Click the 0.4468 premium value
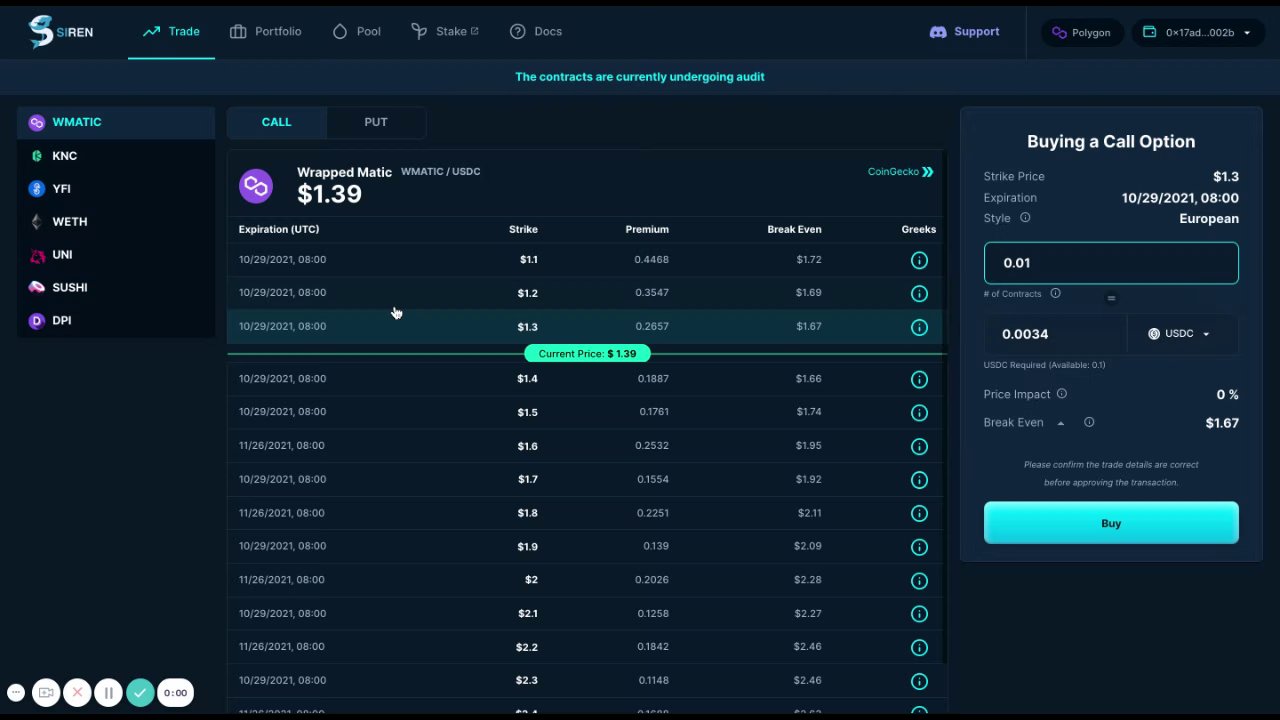The width and height of the screenshot is (1280, 720). click(652, 260)
